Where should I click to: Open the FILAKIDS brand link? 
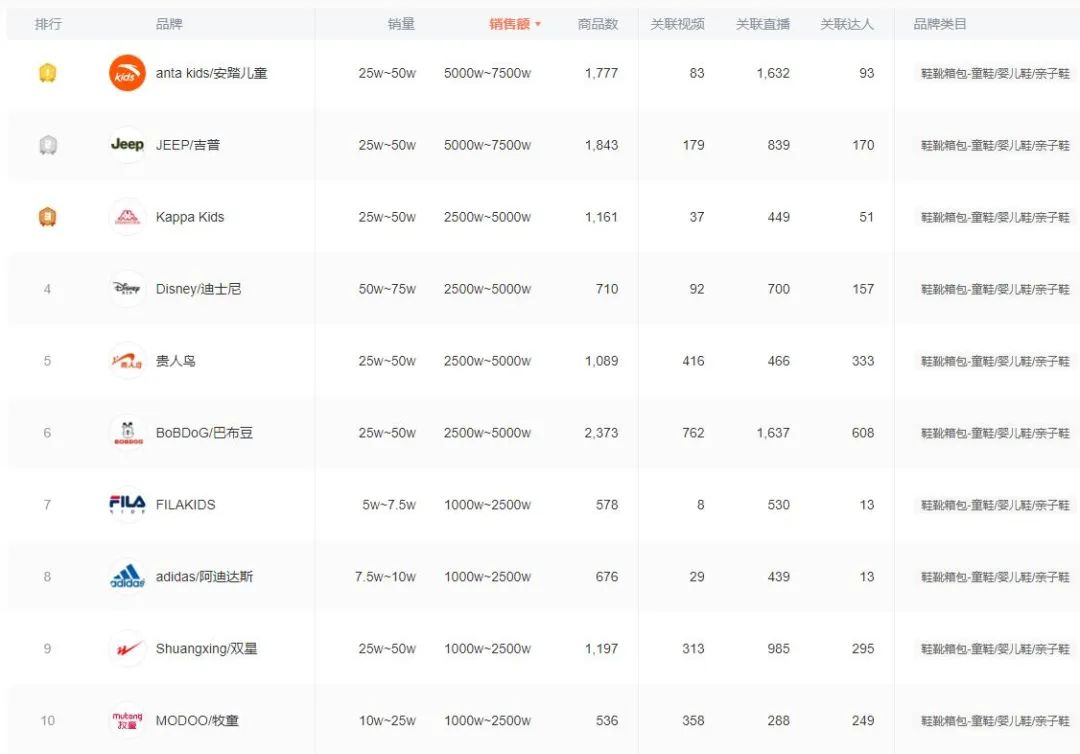click(185, 505)
